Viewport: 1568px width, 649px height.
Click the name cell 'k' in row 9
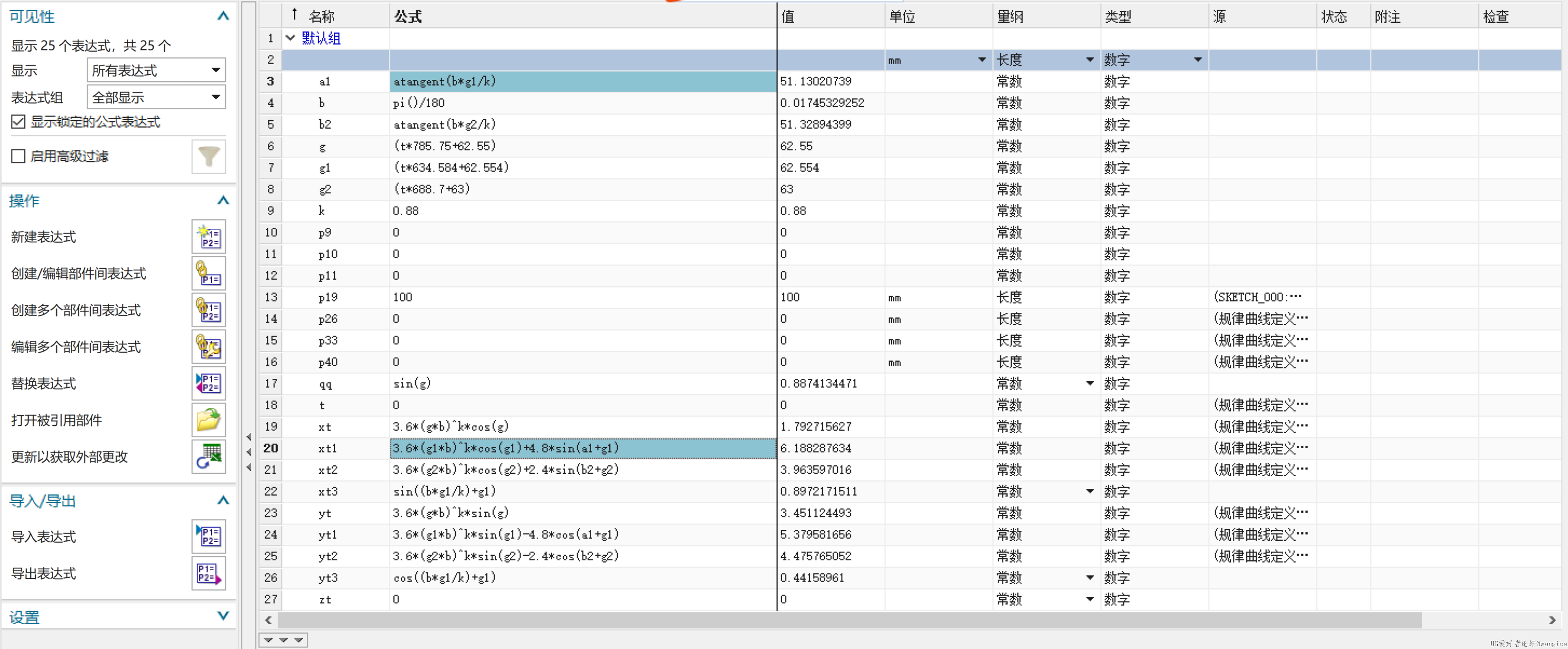pos(335,211)
